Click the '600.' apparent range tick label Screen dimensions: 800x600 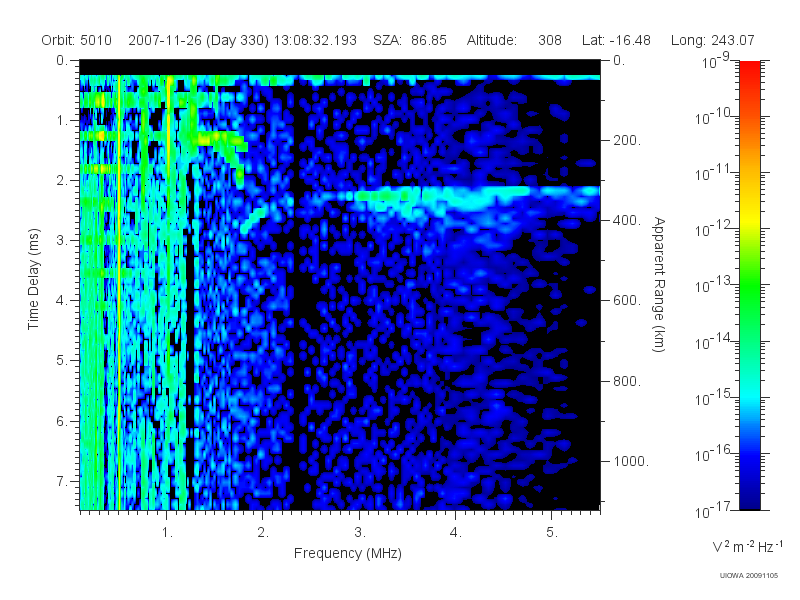tap(627, 301)
